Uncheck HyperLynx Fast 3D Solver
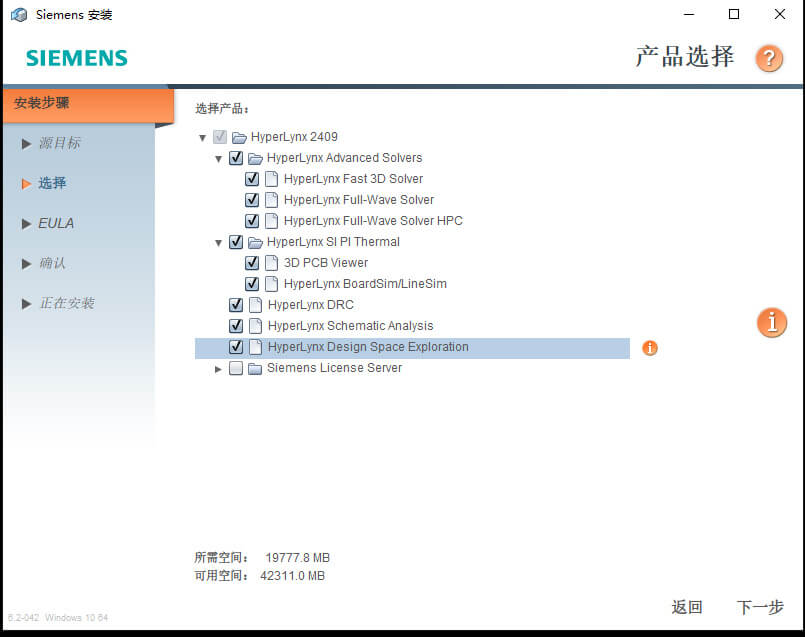Screen dimensions: 805x637 click(x=252, y=179)
